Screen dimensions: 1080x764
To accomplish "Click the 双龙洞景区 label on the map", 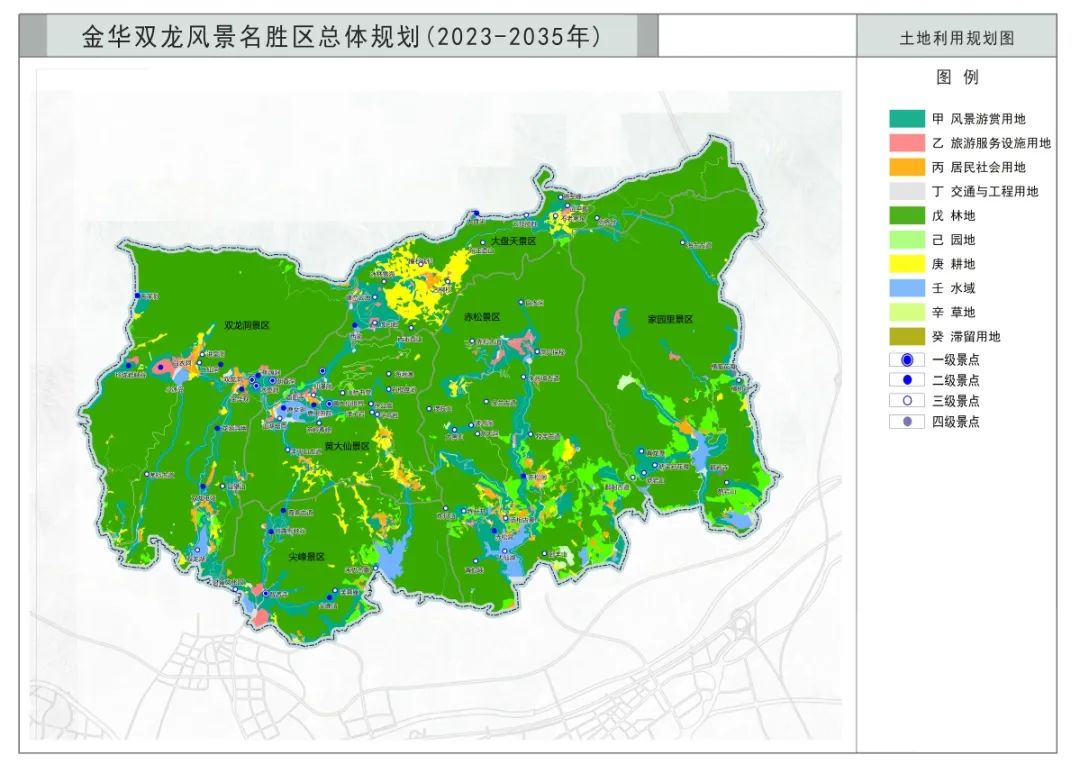I will click(x=247, y=325).
